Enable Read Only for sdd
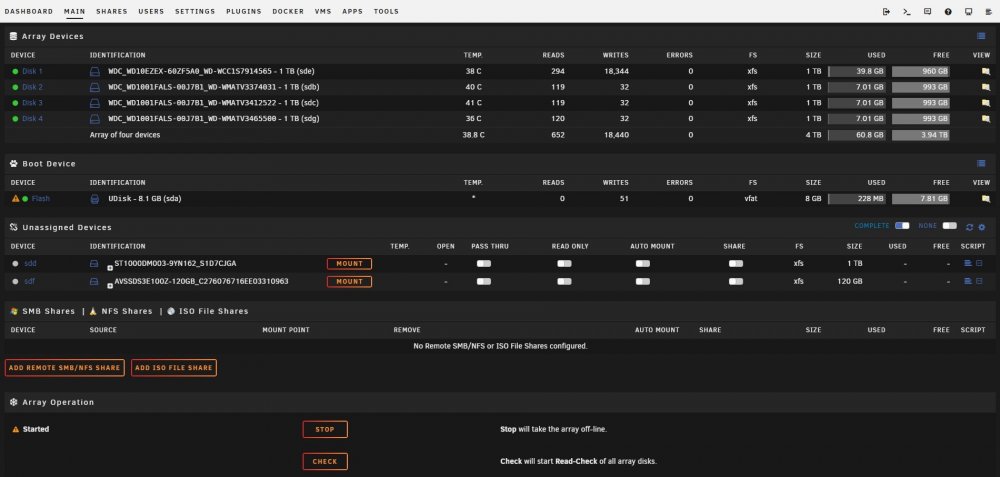The height and width of the screenshot is (477, 1000). (564, 263)
